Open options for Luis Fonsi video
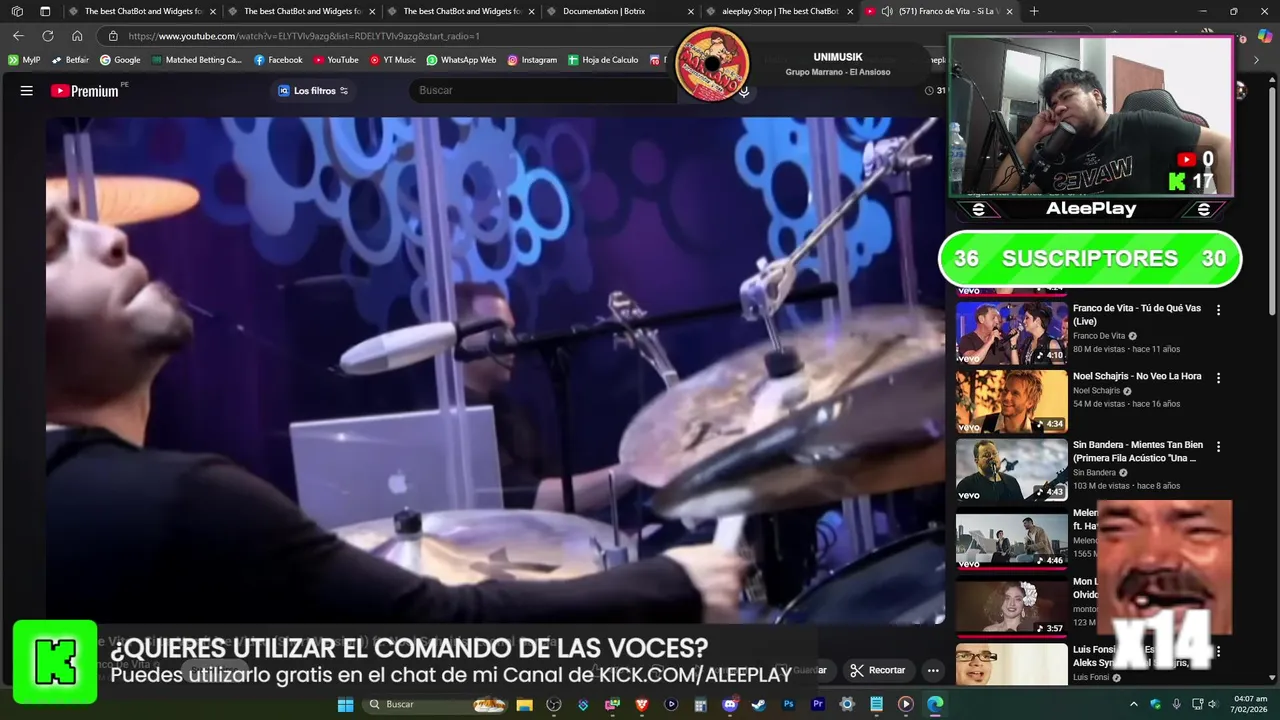The height and width of the screenshot is (720, 1280). pos(1218,651)
